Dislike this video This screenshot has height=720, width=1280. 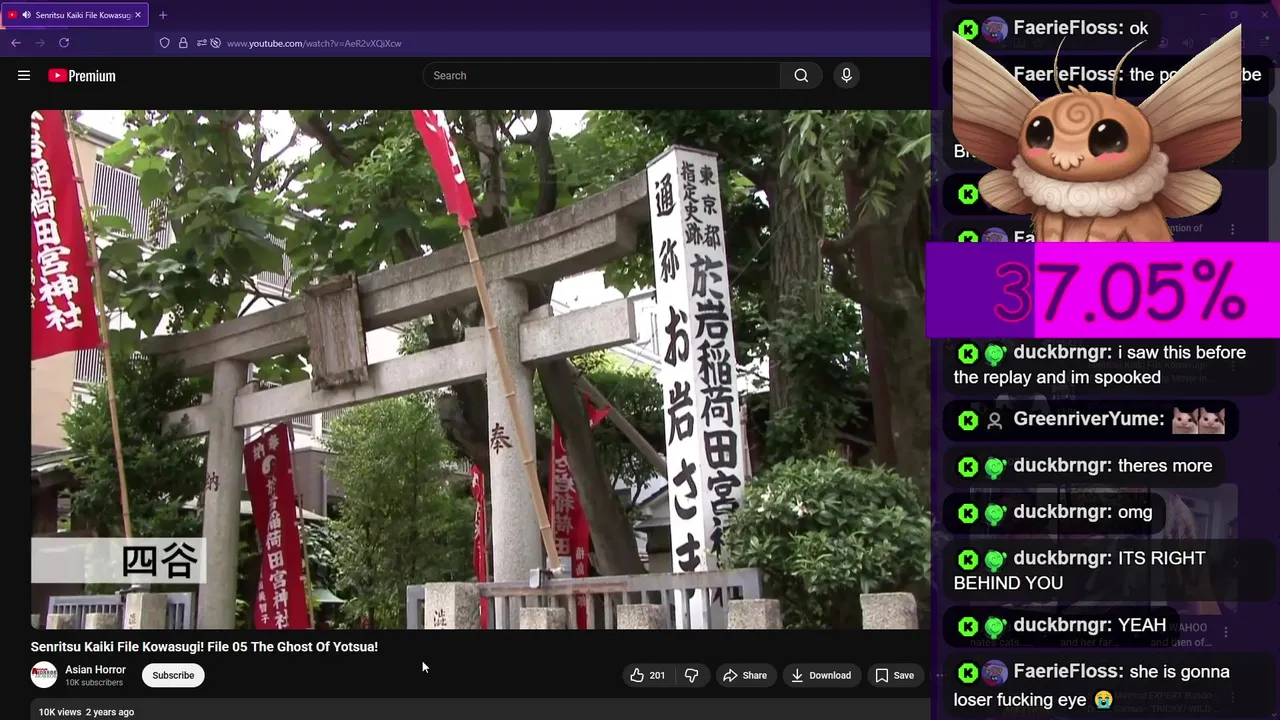pyautogui.click(x=691, y=675)
